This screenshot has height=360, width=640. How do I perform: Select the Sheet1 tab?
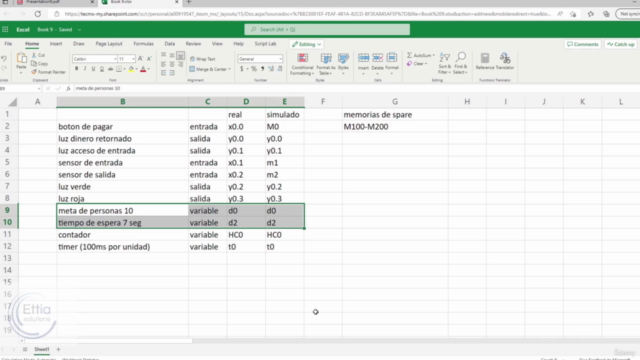pos(42,349)
